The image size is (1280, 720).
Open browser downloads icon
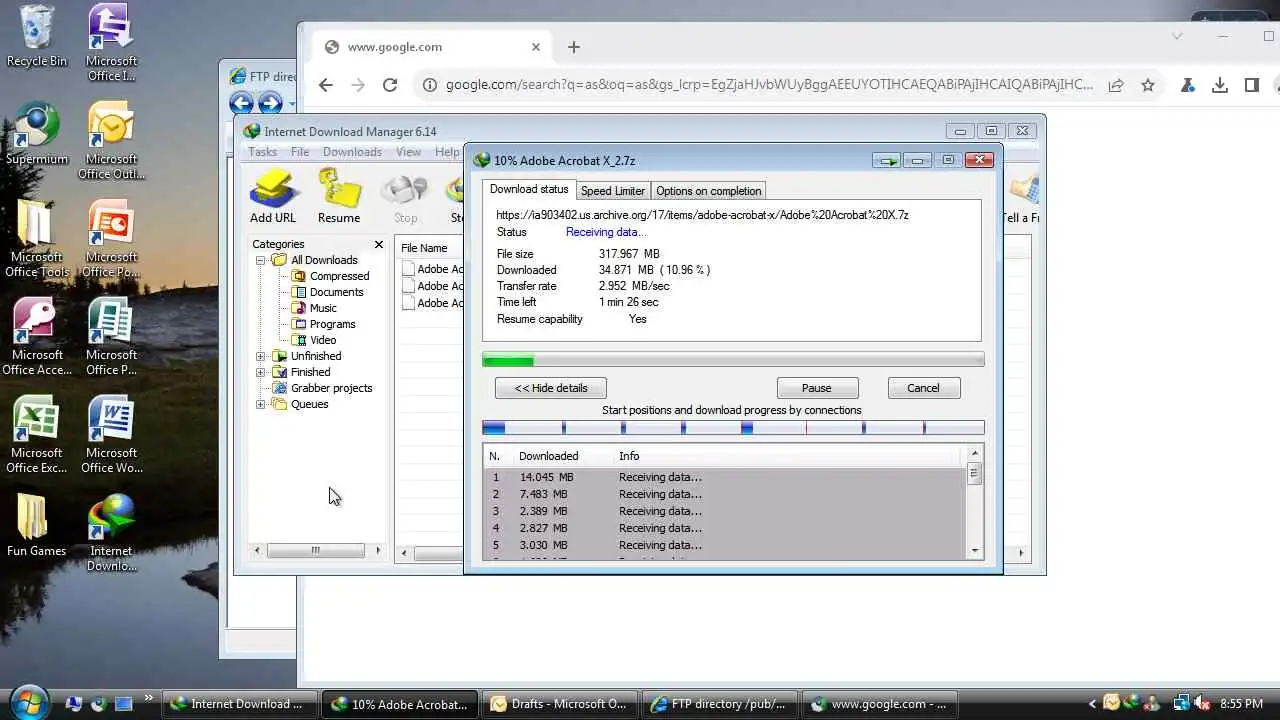[1220, 85]
